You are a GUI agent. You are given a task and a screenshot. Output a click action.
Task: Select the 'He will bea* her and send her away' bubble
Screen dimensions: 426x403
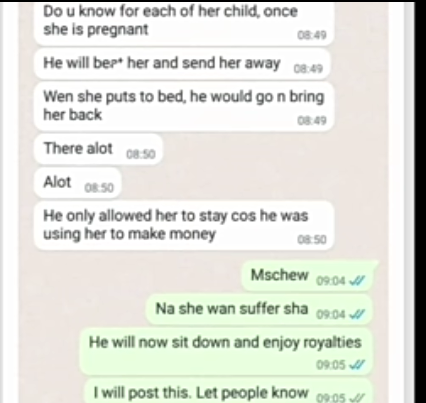pos(182,64)
